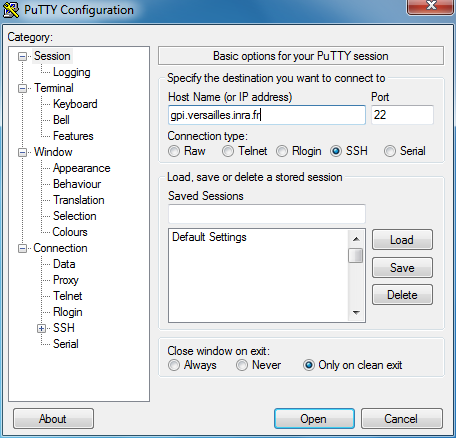Select Default Settings in sessions list
456x438 pixels.
pos(209,237)
